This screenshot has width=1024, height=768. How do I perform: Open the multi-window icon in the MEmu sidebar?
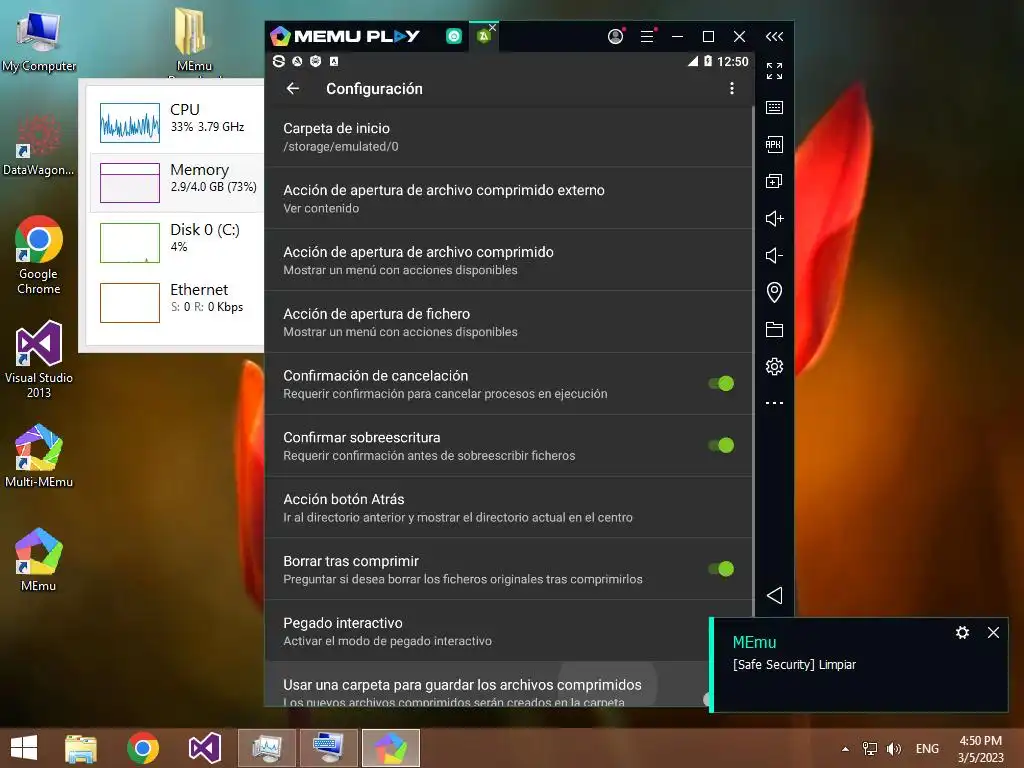(774, 181)
